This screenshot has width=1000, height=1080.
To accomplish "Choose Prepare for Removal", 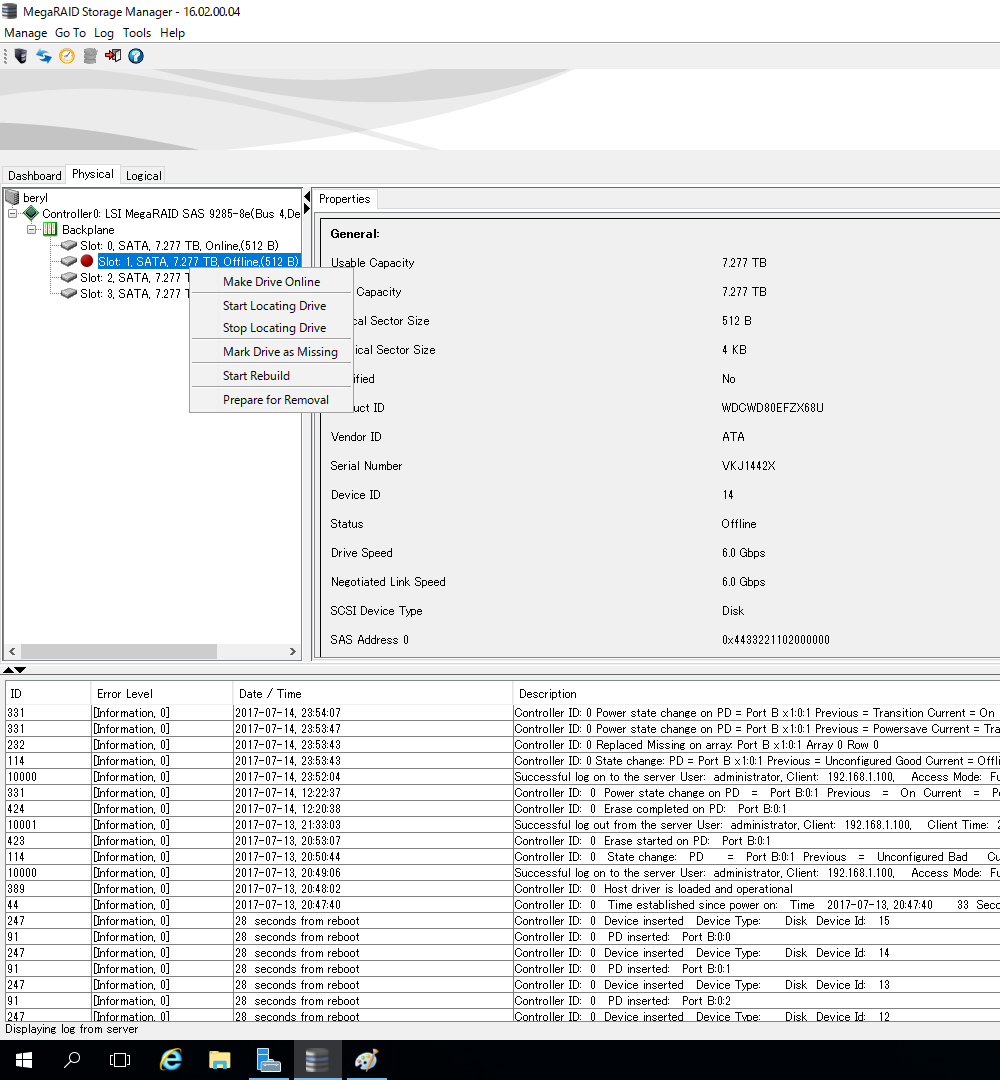I will (x=275, y=399).
